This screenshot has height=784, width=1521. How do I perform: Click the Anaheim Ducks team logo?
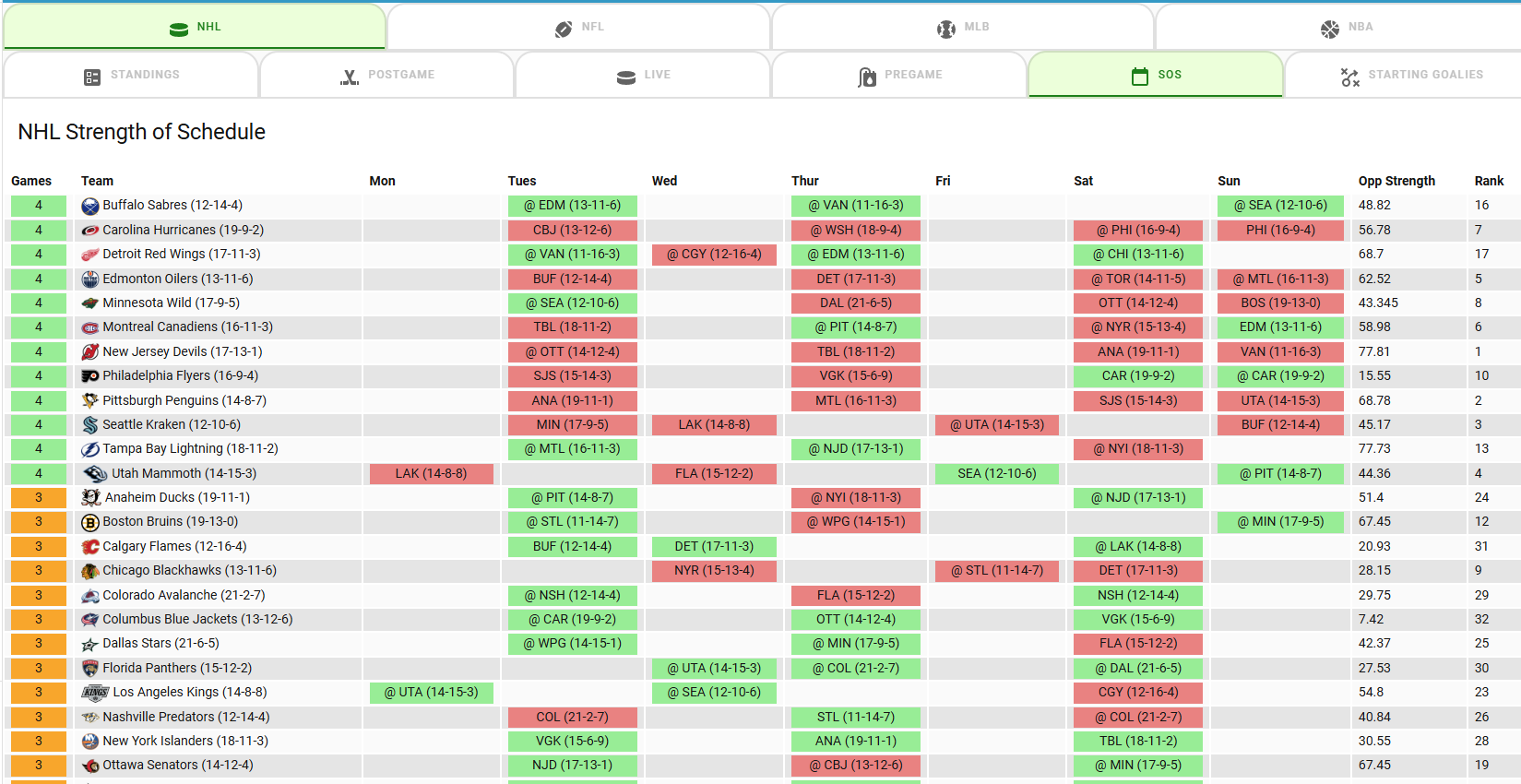91,498
